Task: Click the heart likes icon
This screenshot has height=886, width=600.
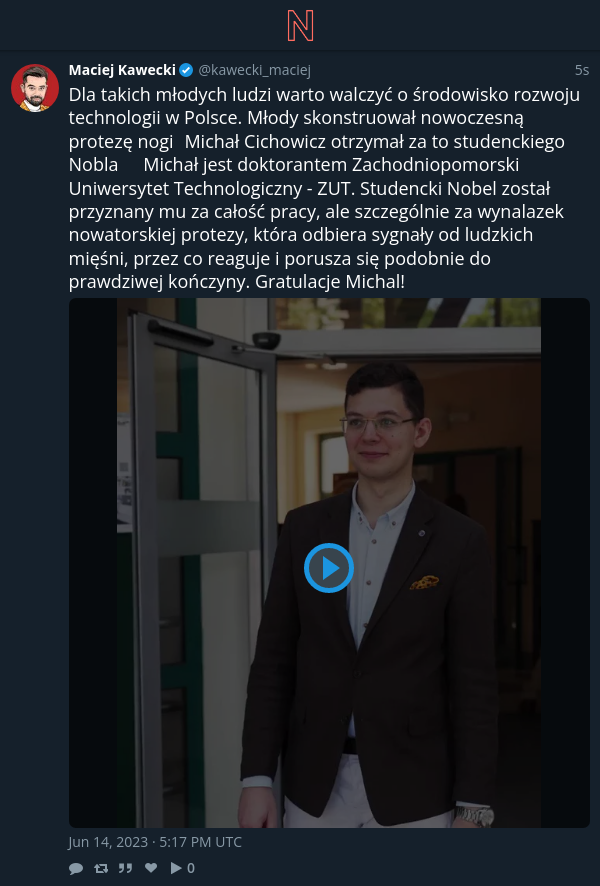Action: coord(151,868)
